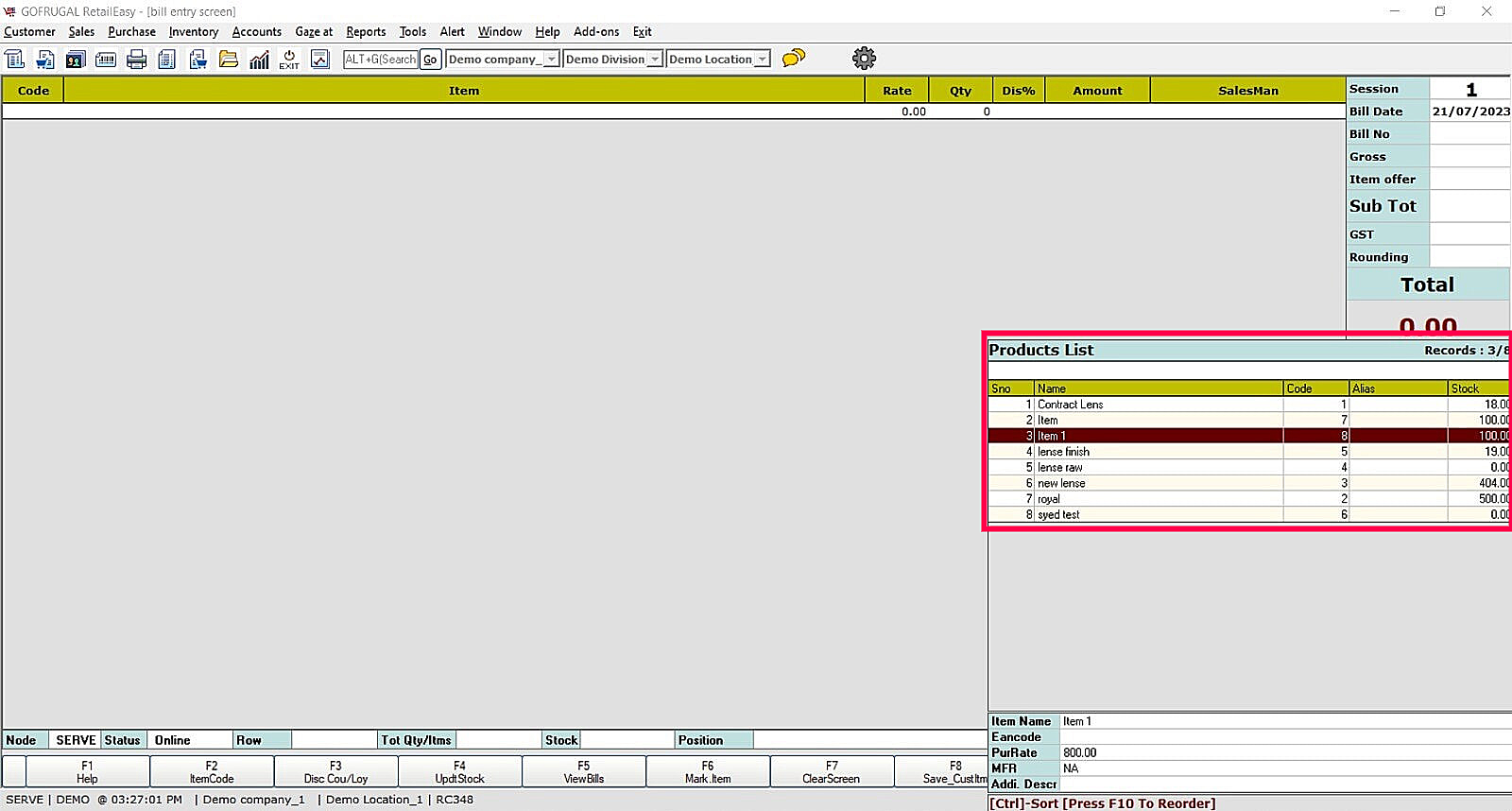Click the Go search button
The image size is (1512, 811).
pyautogui.click(x=430, y=60)
